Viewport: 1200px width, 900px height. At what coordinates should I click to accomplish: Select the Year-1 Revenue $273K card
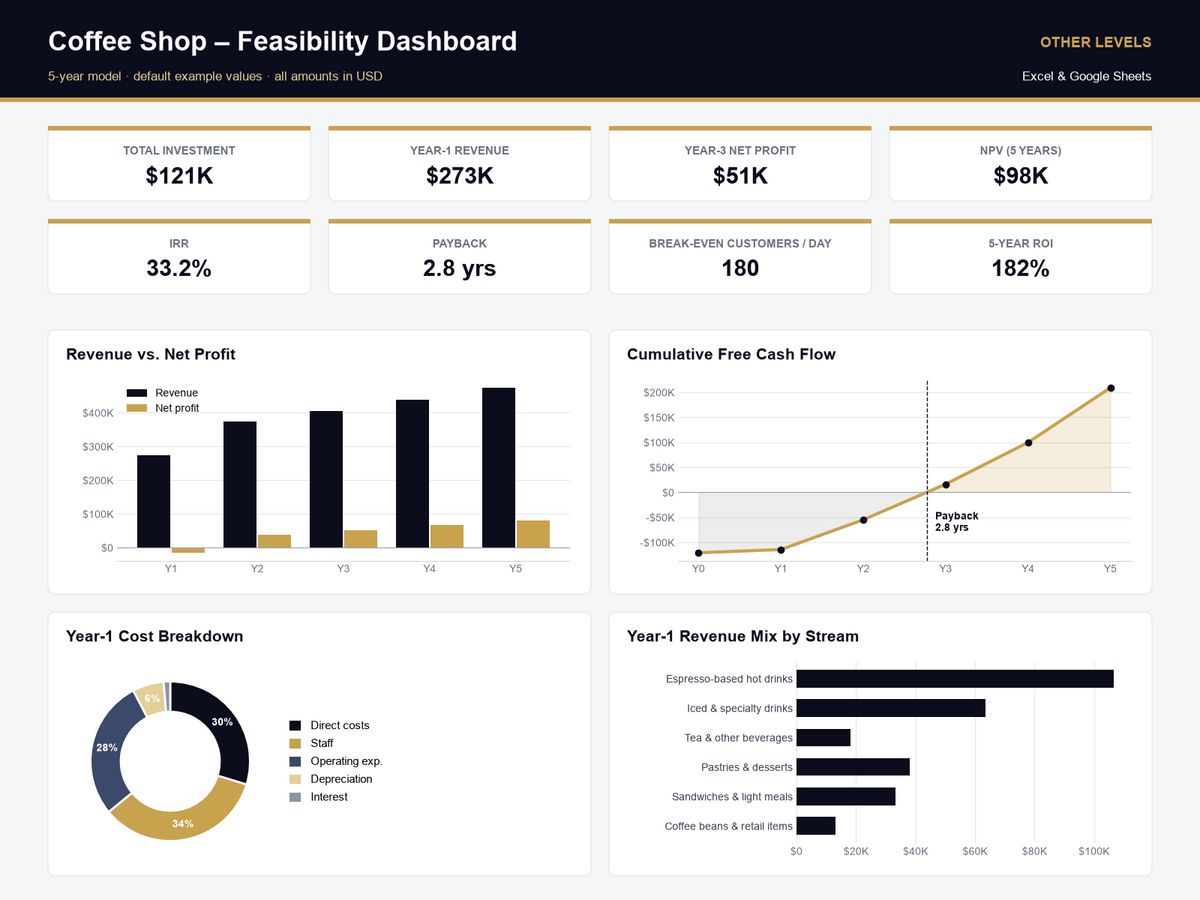459,164
